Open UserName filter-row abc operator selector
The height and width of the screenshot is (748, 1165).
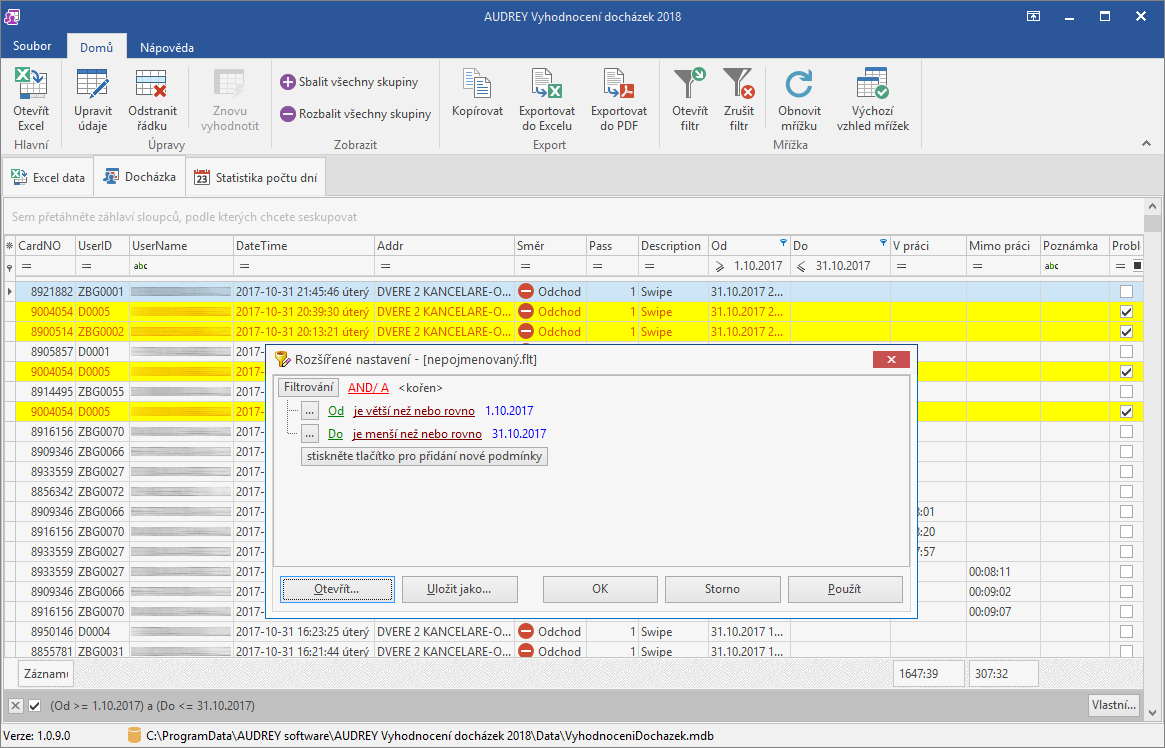(x=140, y=266)
